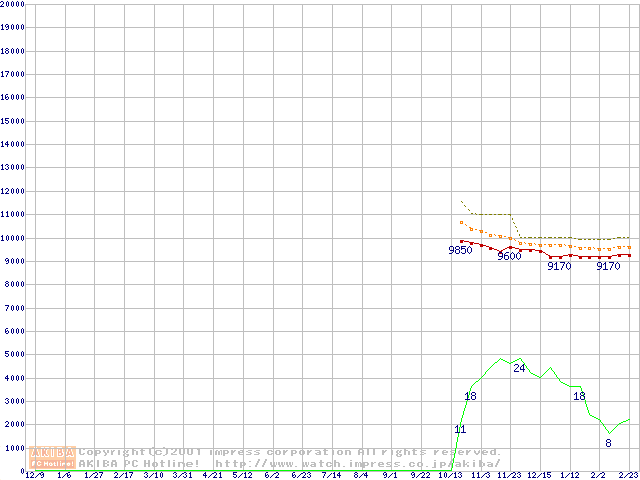Click the 11 label on green line
640x480 pixels.
pyautogui.click(x=460, y=429)
